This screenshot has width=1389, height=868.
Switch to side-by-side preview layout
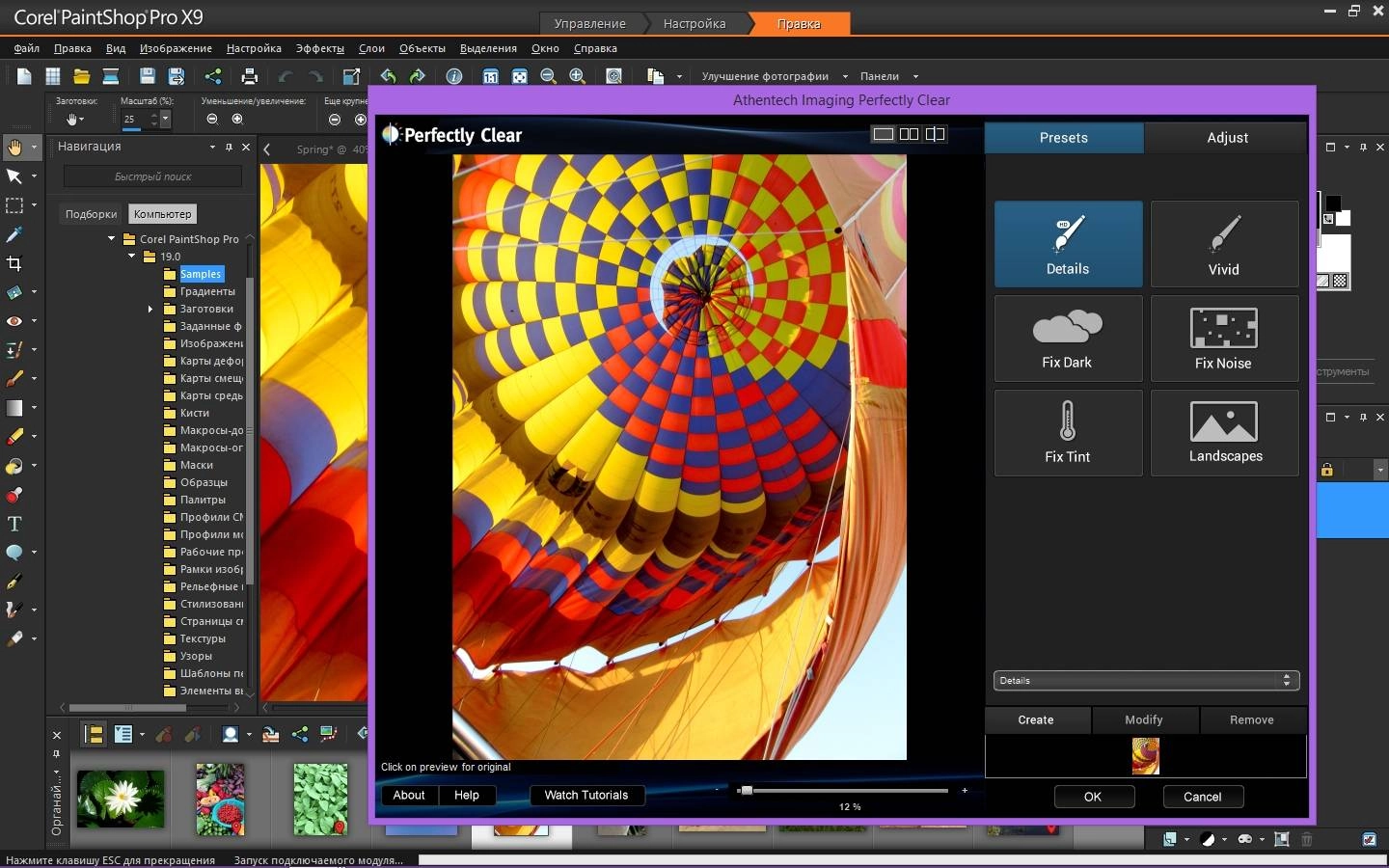909,134
